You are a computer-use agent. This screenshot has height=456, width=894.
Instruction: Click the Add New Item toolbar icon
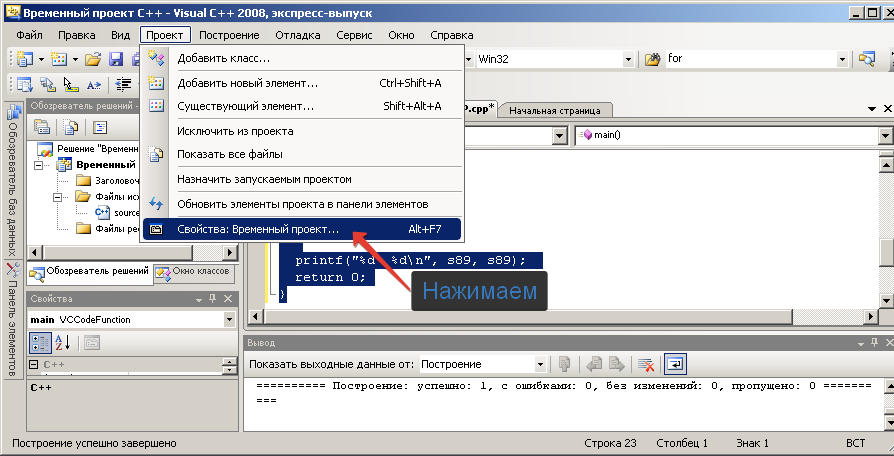(x=59, y=58)
